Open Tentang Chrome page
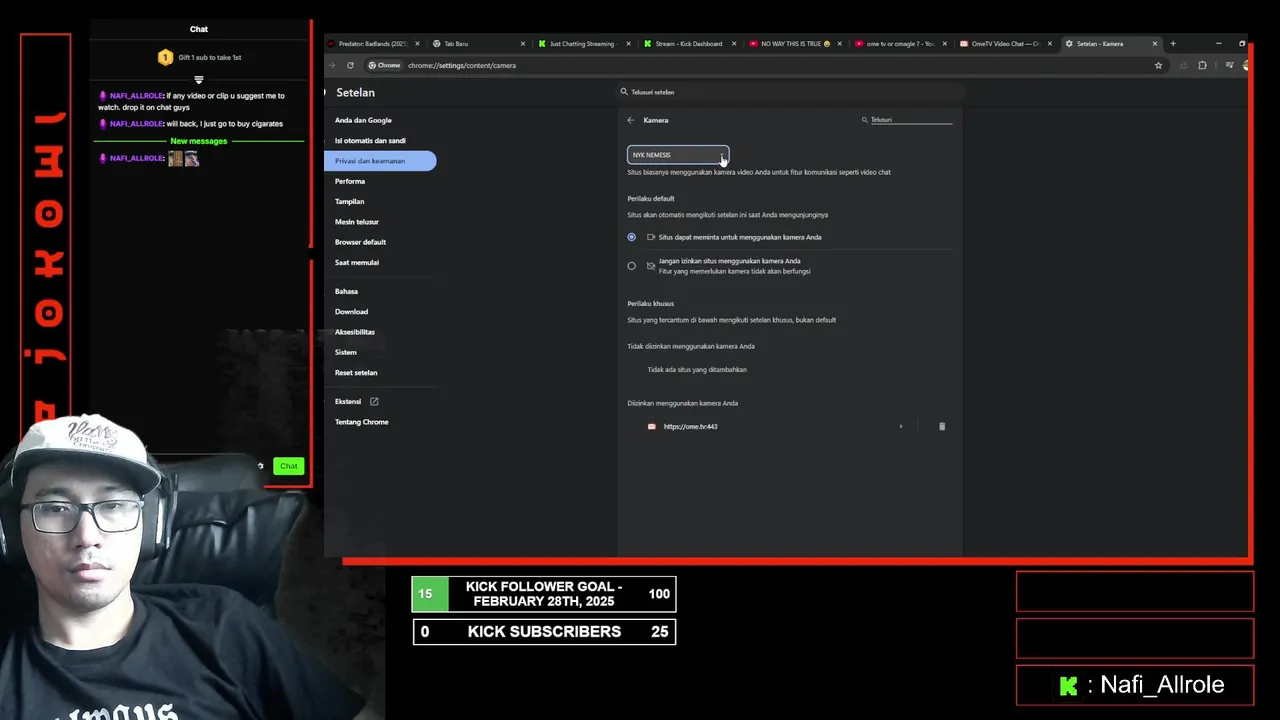This screenshot has height=720, width=1280. 361,422
